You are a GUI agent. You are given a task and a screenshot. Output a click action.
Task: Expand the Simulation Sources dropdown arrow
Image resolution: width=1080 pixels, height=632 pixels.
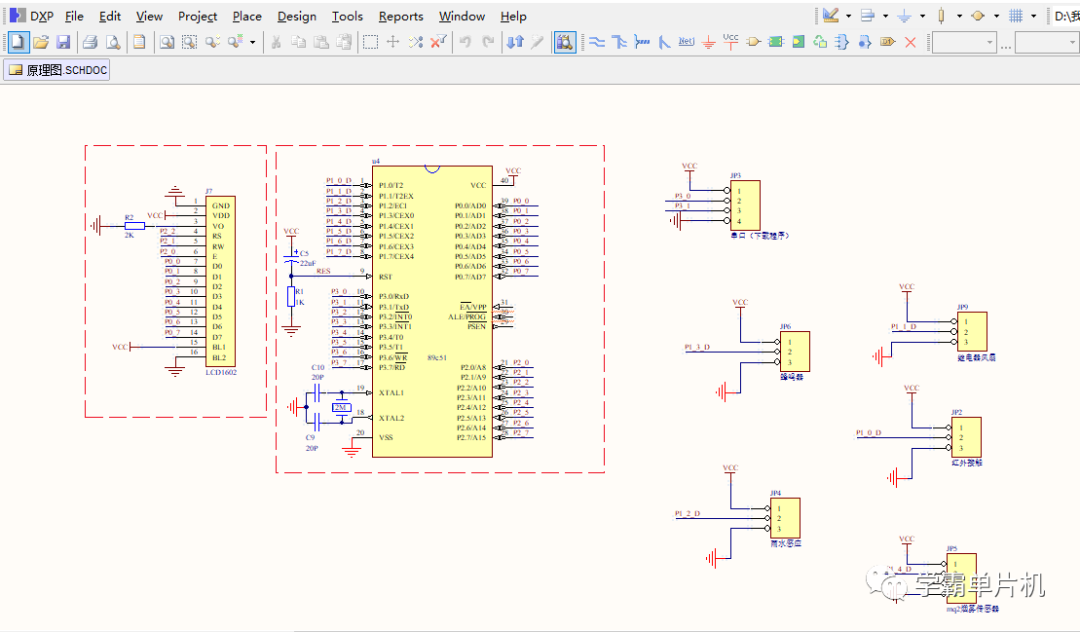(997, 16)
